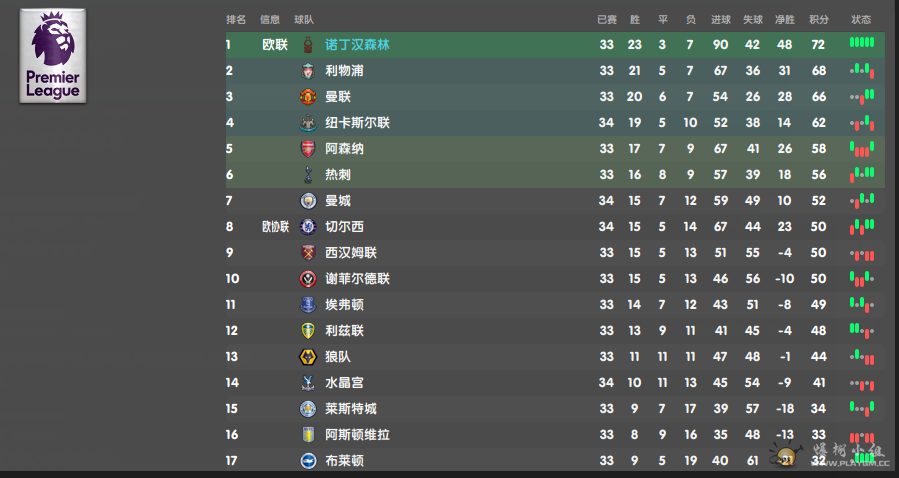Click the 排名 ranking column header
The height and width of the screenshot is (478, 899).
(236, 20)
